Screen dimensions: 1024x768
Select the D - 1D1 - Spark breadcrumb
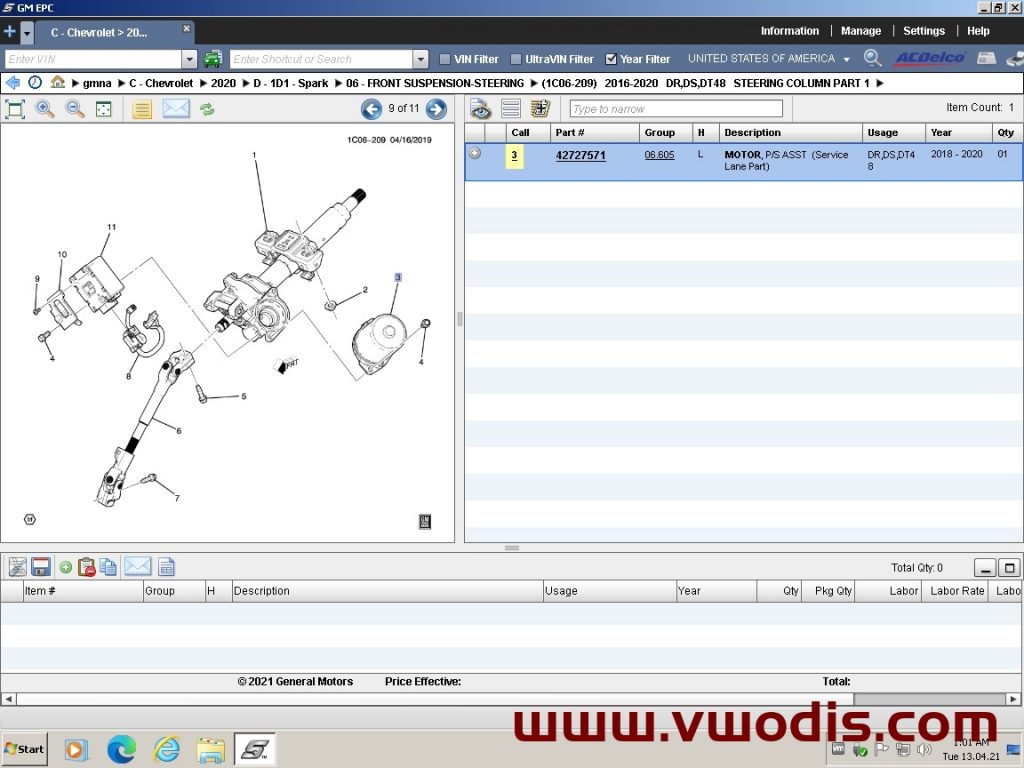point(291,84)
